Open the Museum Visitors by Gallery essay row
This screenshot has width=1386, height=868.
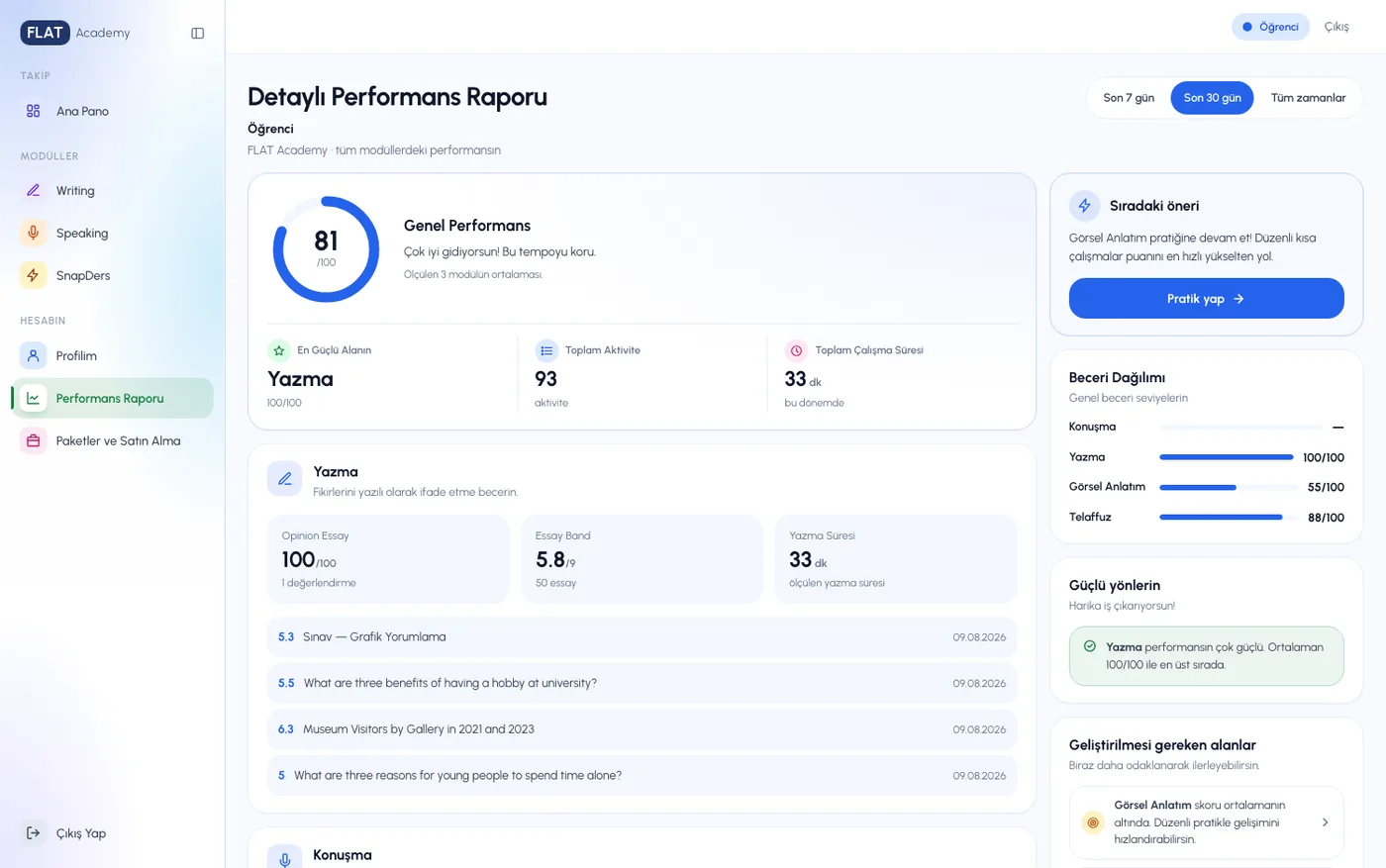(642, 728)
